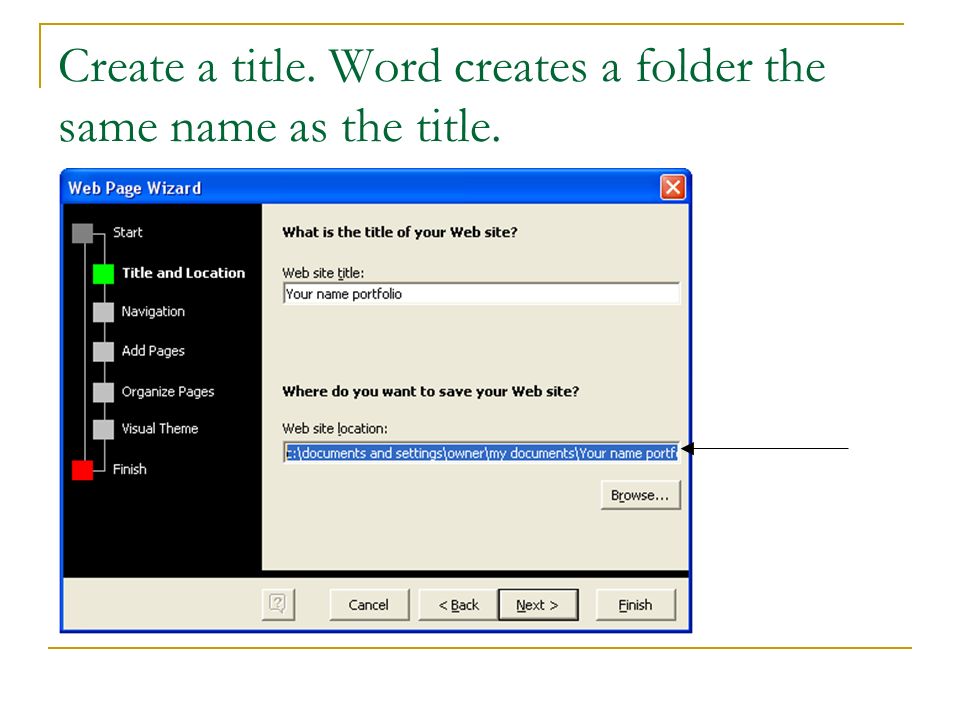Click the help question mark icon button

click(x=278, y=604)
